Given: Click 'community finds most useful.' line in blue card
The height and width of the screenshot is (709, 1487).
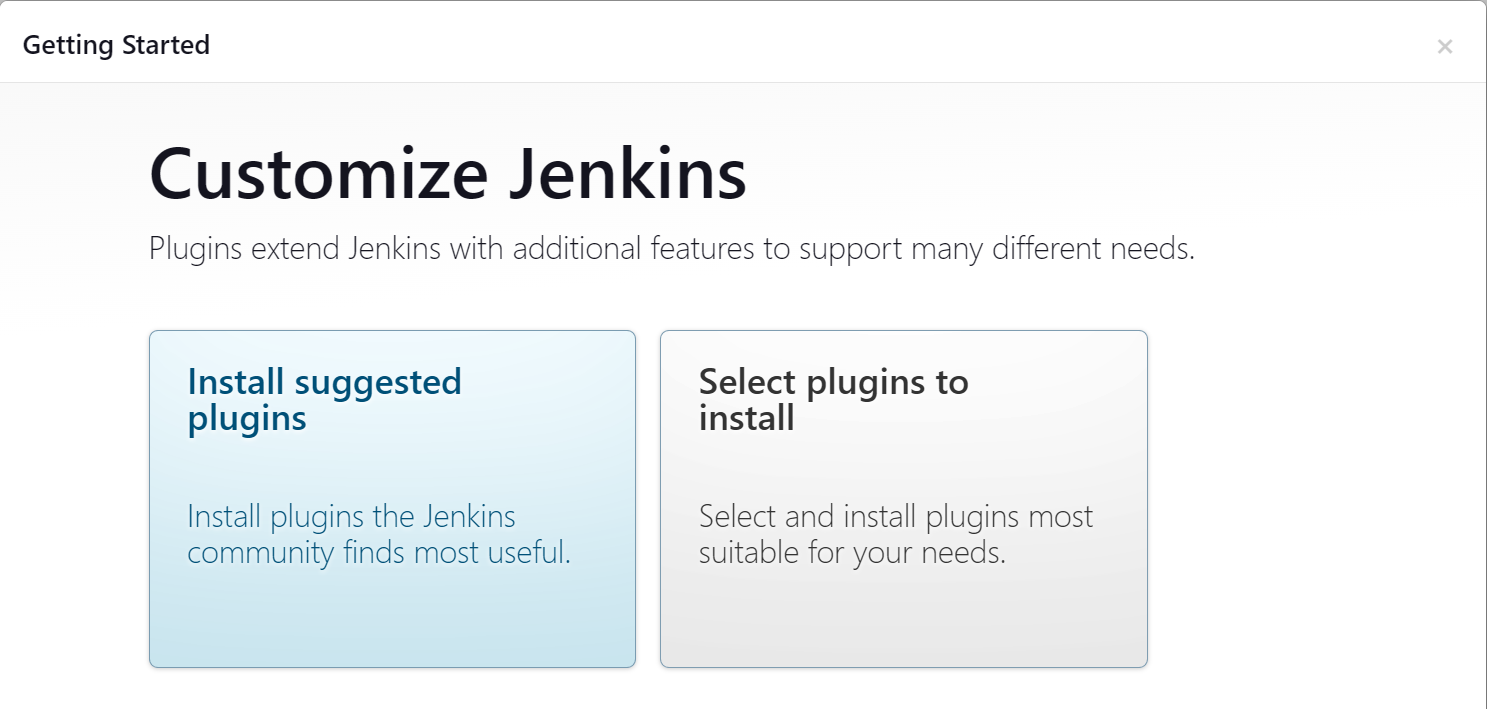Looking at the screenshot, I should pos(378,553).
